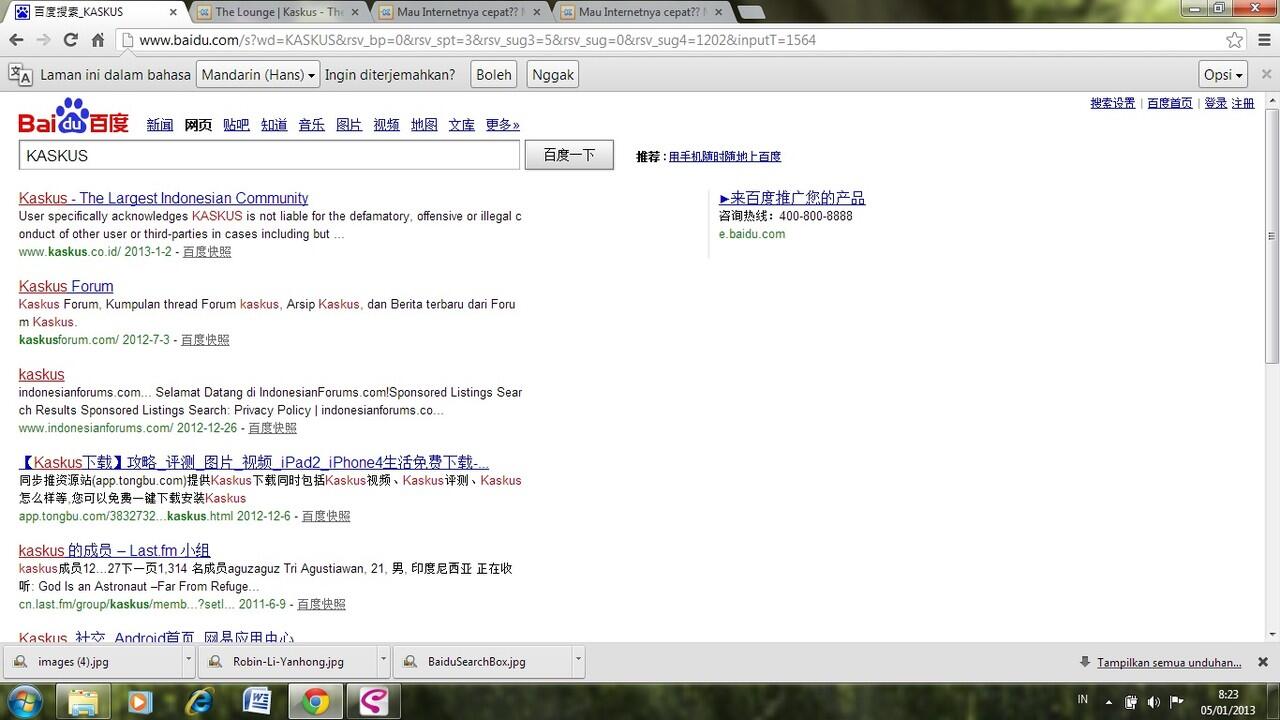Bookmark this page with the star icon
Screen dimensions: 1280x720
[1235, 40]
